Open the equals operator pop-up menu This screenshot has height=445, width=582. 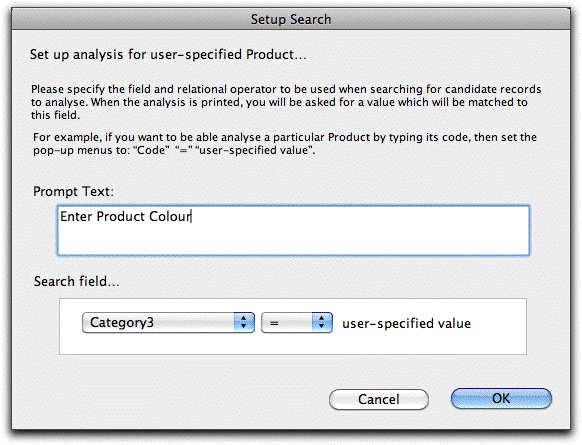click(297, 323)
